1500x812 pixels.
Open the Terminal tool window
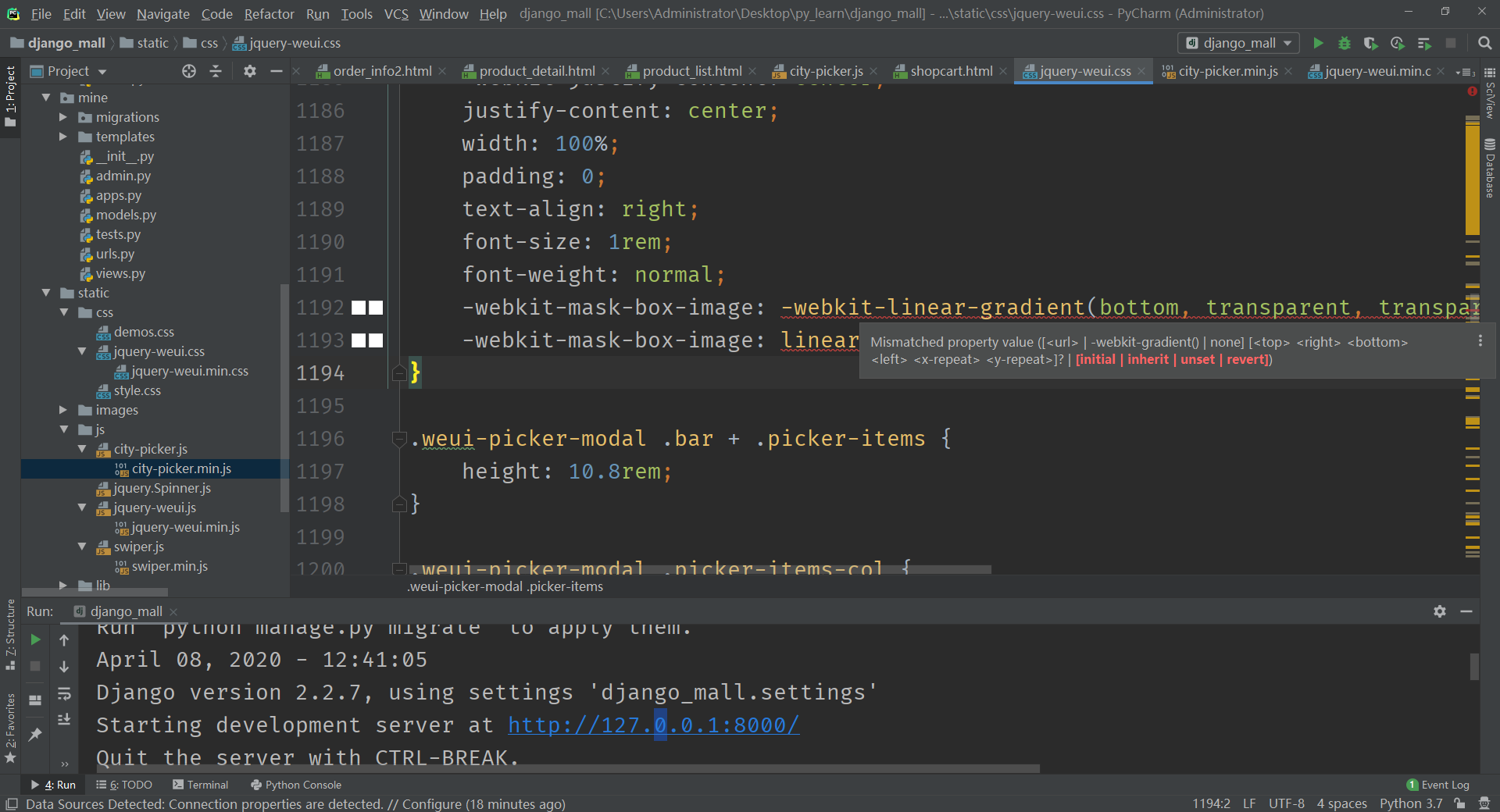tap(201, 785)
